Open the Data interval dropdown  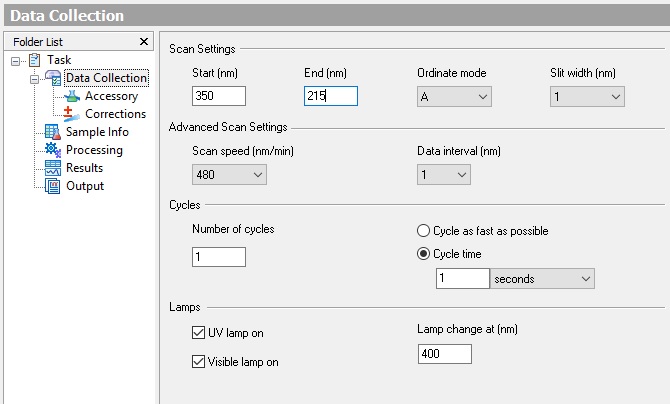click(443, 175)
